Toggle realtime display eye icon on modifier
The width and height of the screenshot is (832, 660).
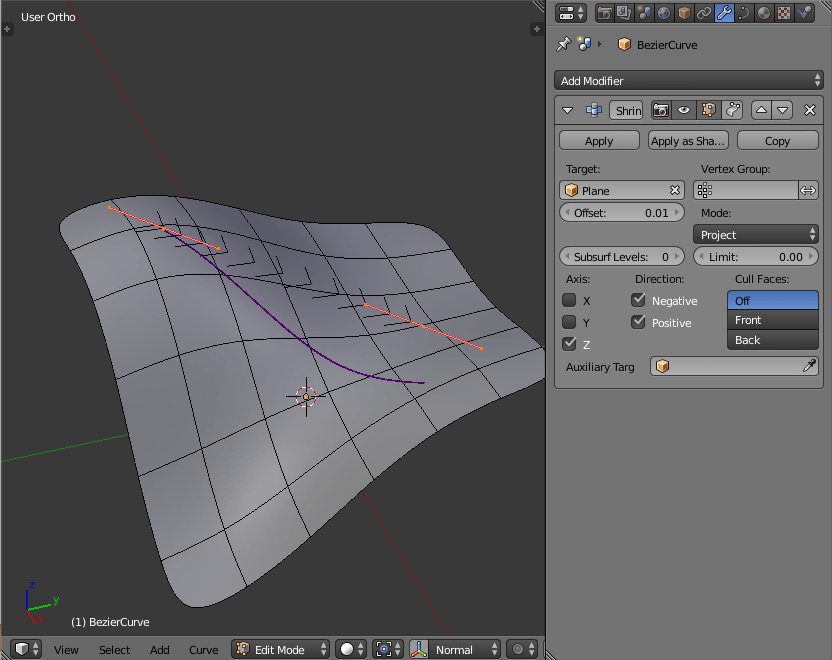point(684,110)
